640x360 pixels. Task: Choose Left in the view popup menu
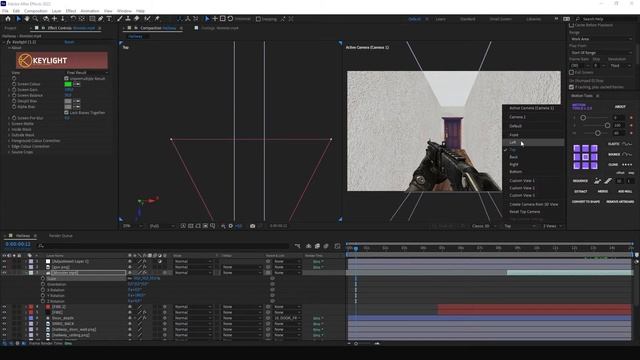click(x=533, y=142)
